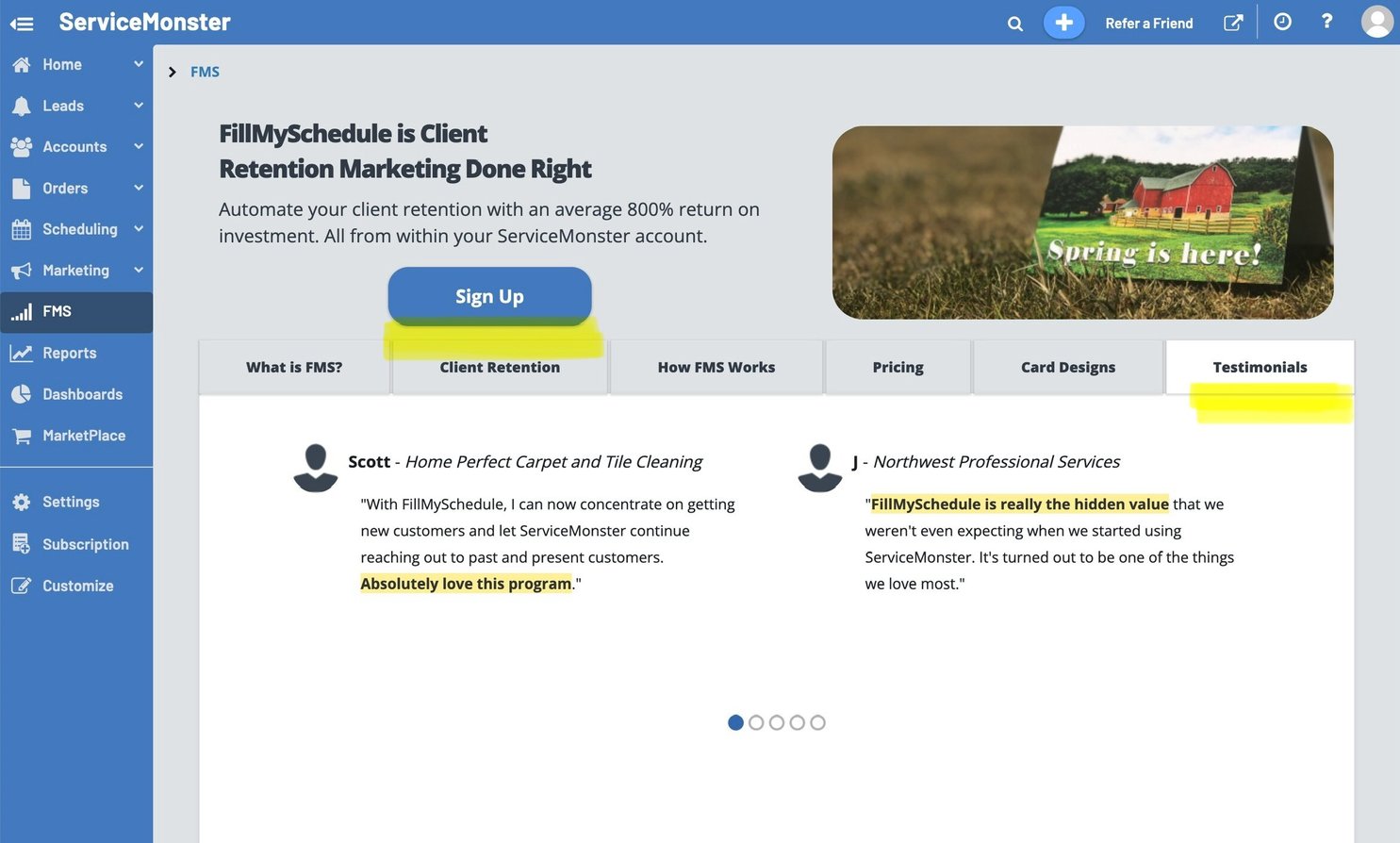Image resolution: width=1400 pixels, height=843 pixels.
Task: Expand the Home menu chevron
Action: coord(139,64)
